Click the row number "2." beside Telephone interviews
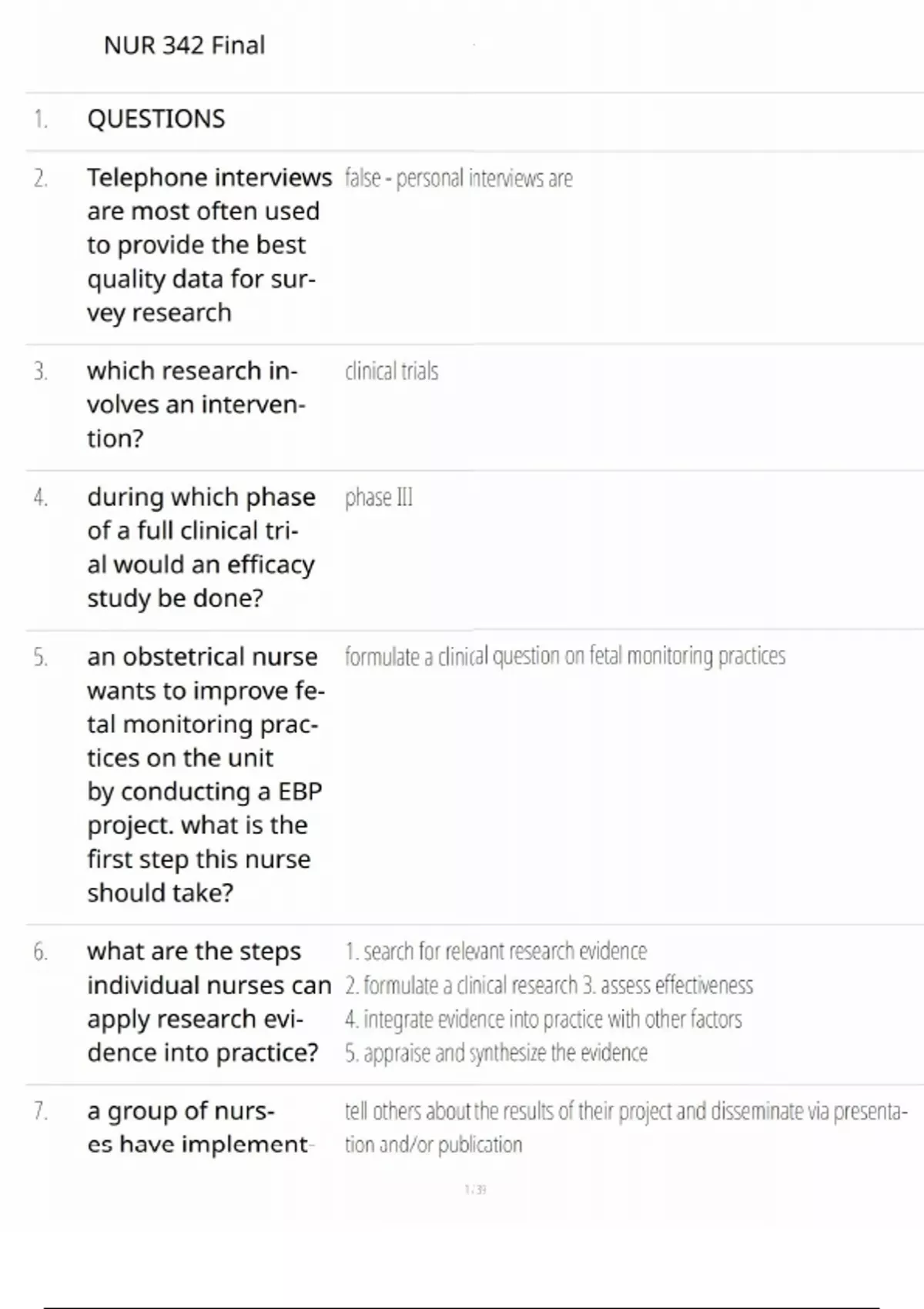 [41, 179]
